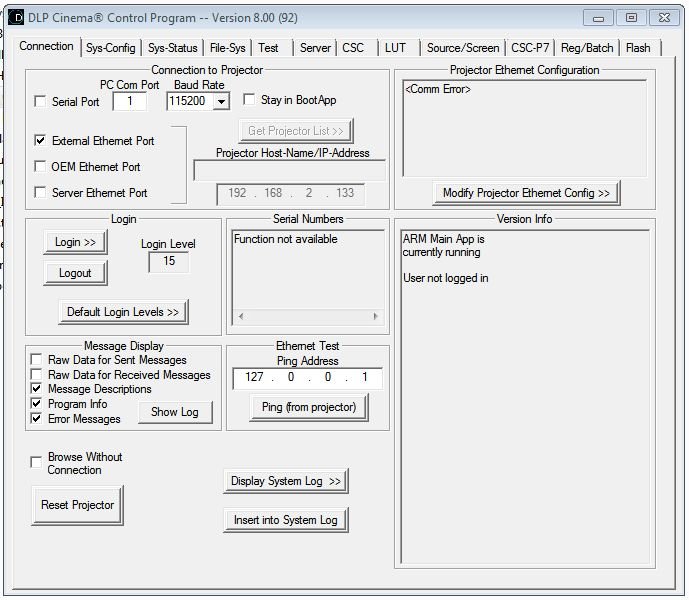Click the Show Log button
This screenshot has height=600, width=689.
(175, 412)
